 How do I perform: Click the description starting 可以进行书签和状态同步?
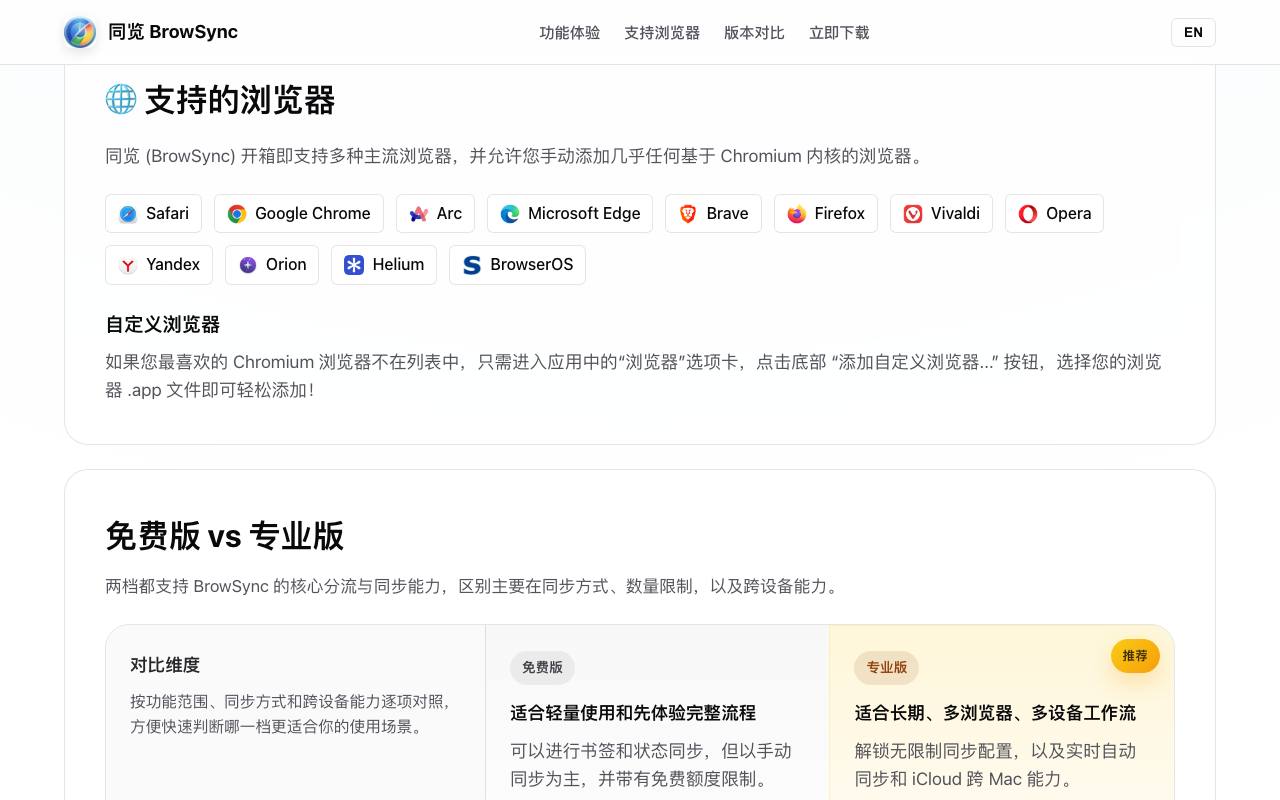pos(651,765)
